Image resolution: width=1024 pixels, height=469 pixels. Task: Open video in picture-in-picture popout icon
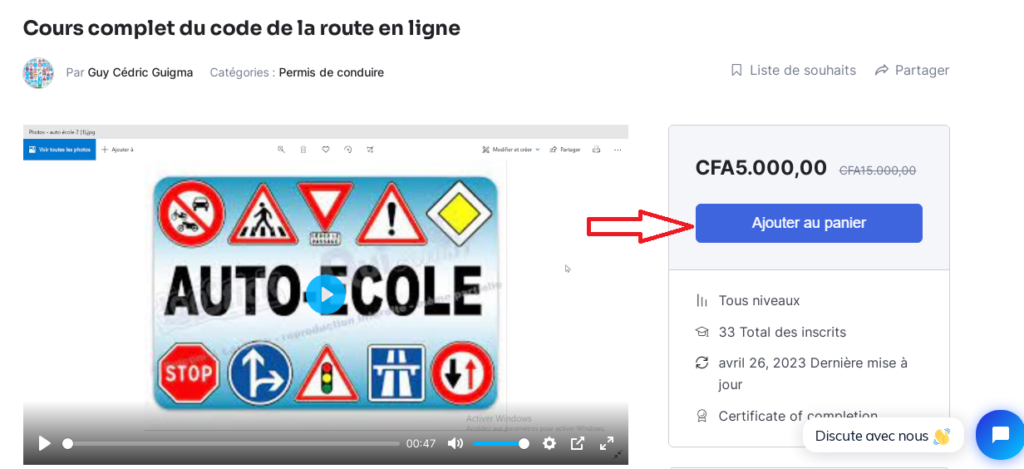pos(577,444)
